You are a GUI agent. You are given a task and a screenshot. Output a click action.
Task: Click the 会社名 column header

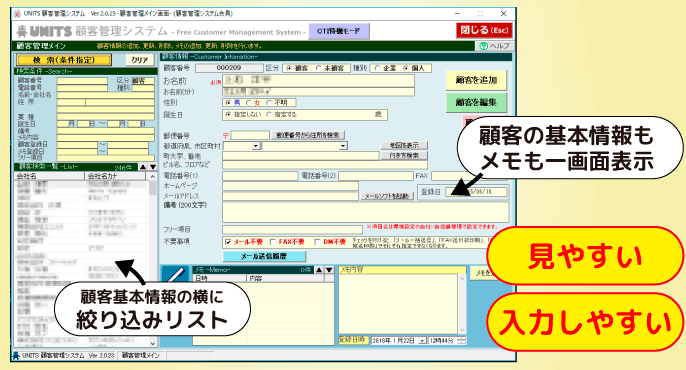(x=49, y=176)
